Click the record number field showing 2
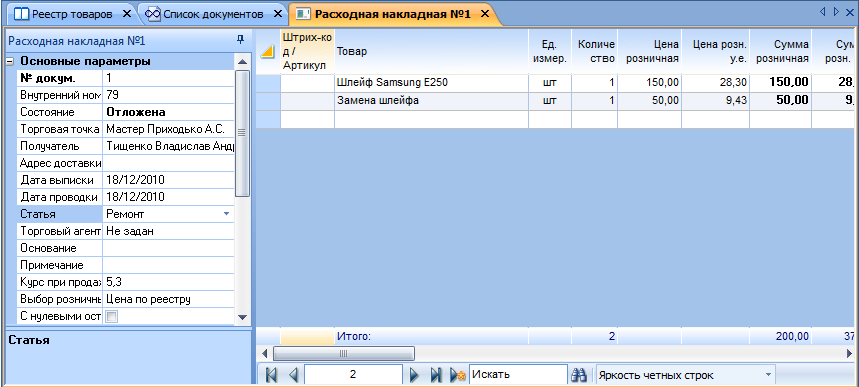 click(353, 375)
